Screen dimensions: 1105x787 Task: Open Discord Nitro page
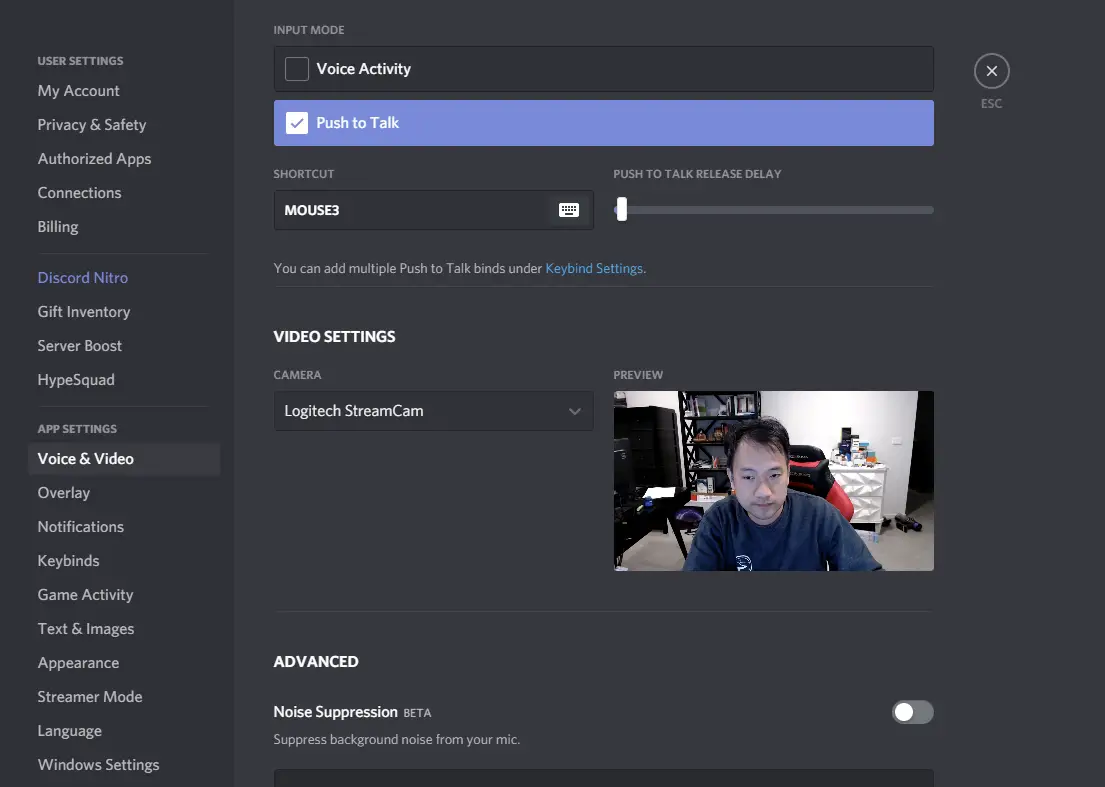(x=82, y=278)
